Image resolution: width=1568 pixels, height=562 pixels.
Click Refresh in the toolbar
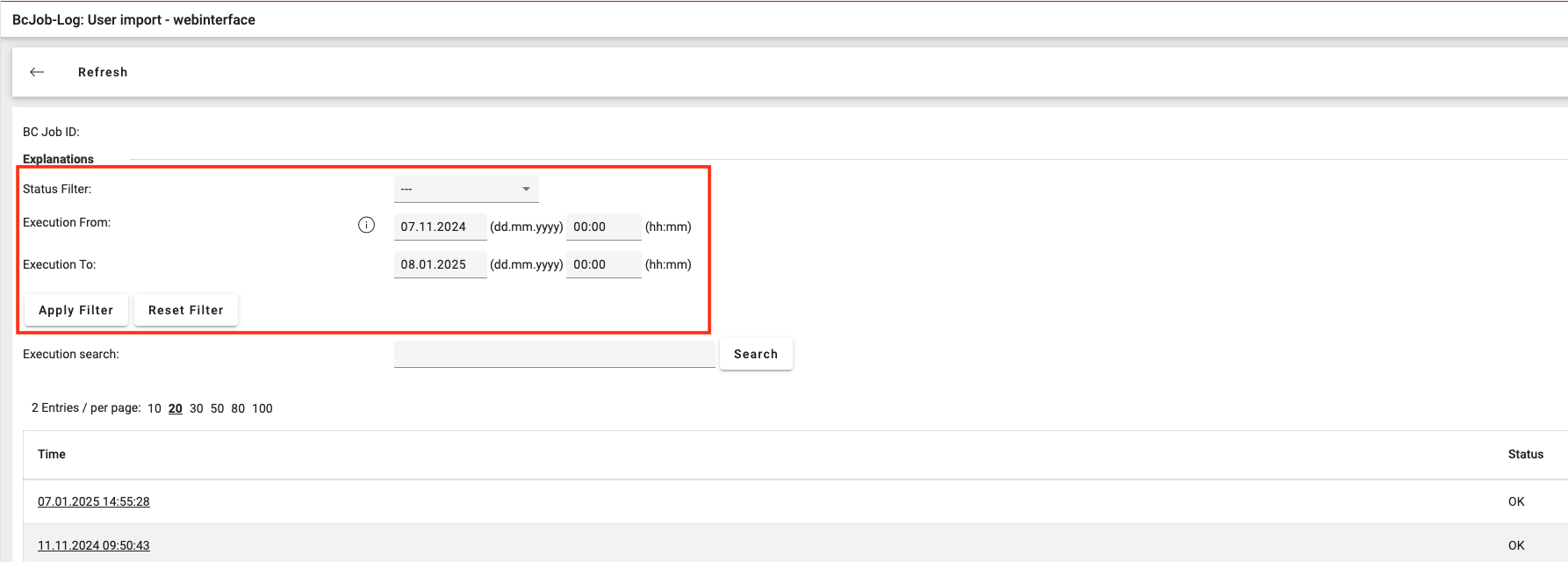(x=103, y=72)
